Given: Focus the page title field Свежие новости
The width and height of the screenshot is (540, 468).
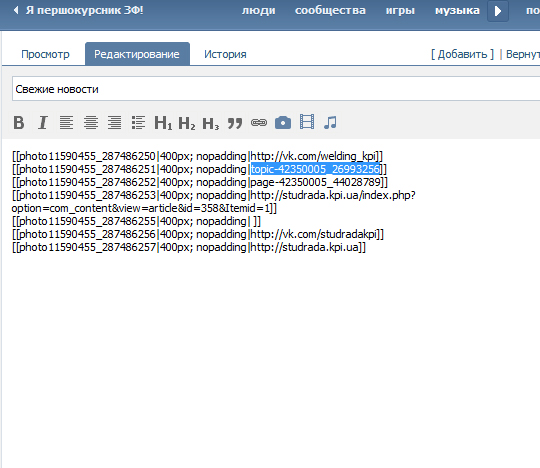Looking at the screenshot, I should point(276,89).
